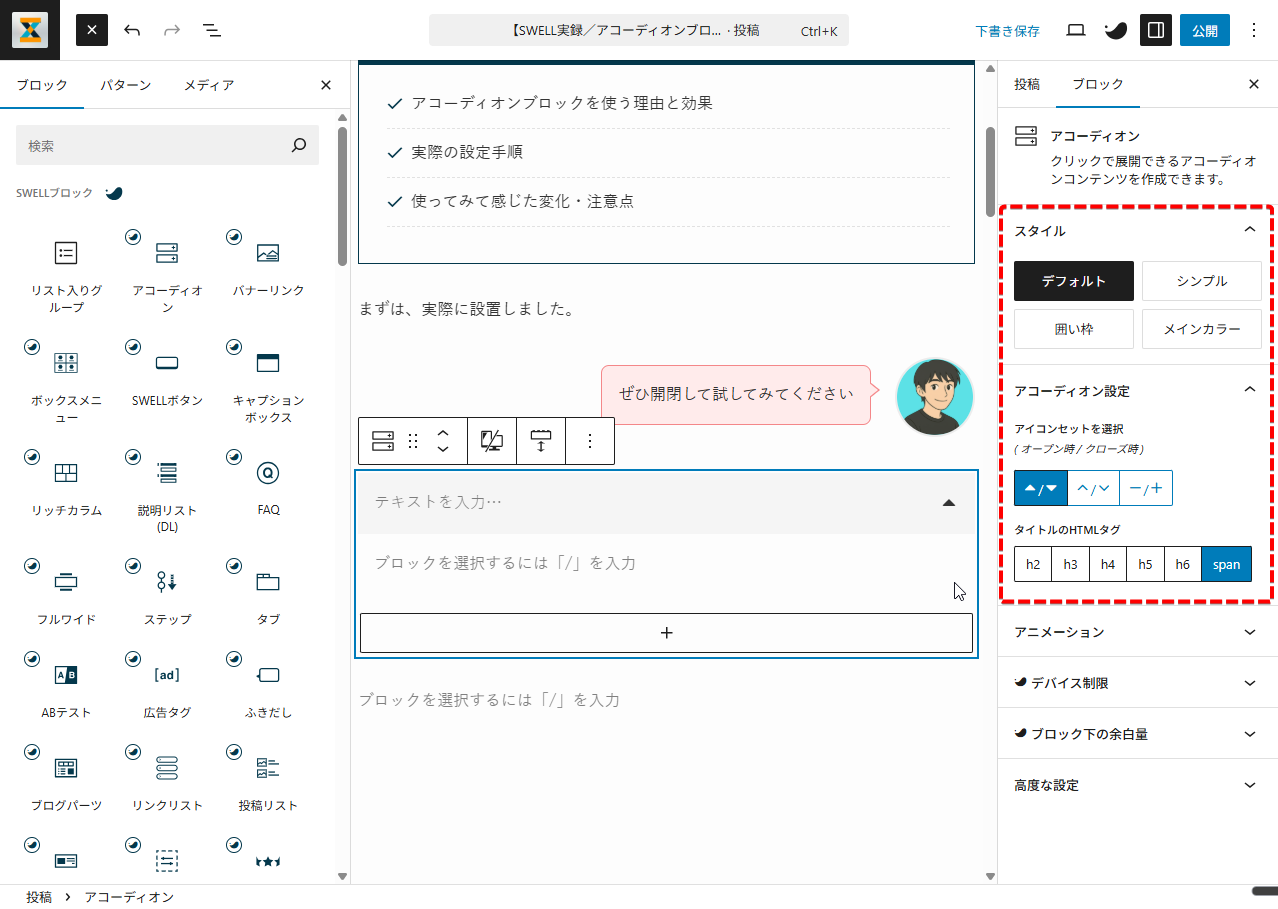Open the document overview list icon
Screen dimensions: 1278x909
[211, 30]
